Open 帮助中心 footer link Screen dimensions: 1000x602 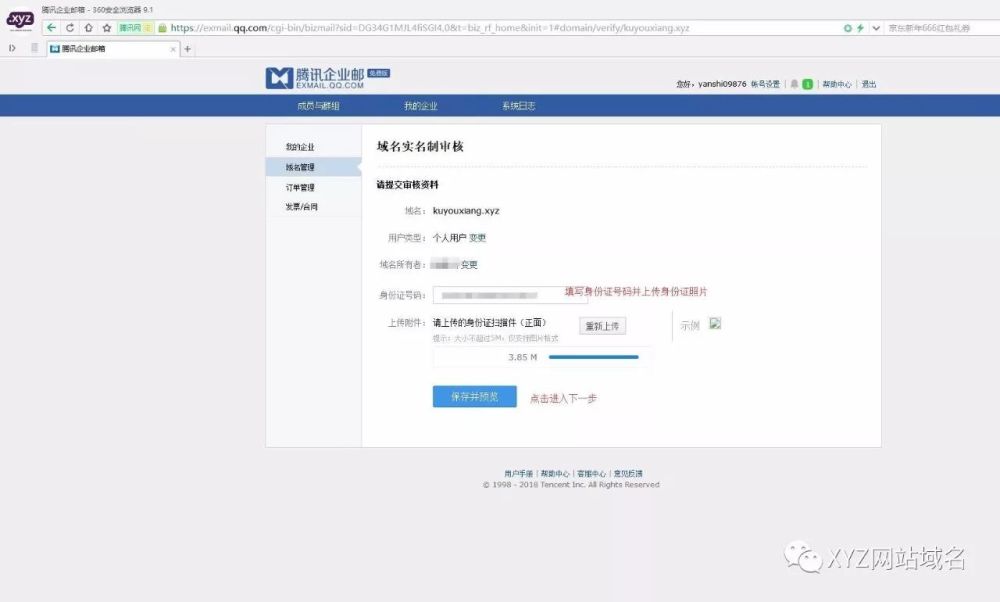click(555, 474)
